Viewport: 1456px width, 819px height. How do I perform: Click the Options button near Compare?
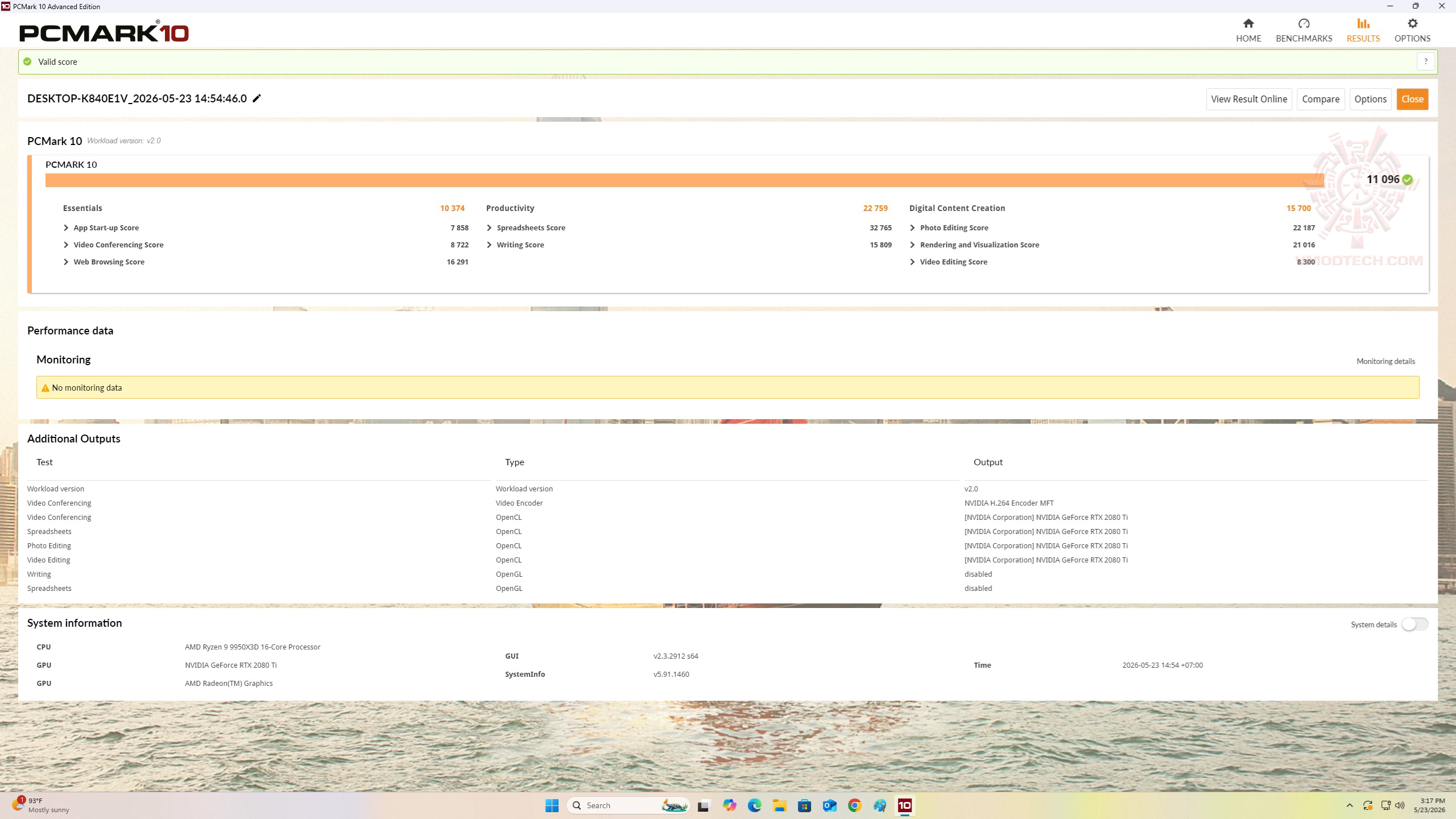1370,99
